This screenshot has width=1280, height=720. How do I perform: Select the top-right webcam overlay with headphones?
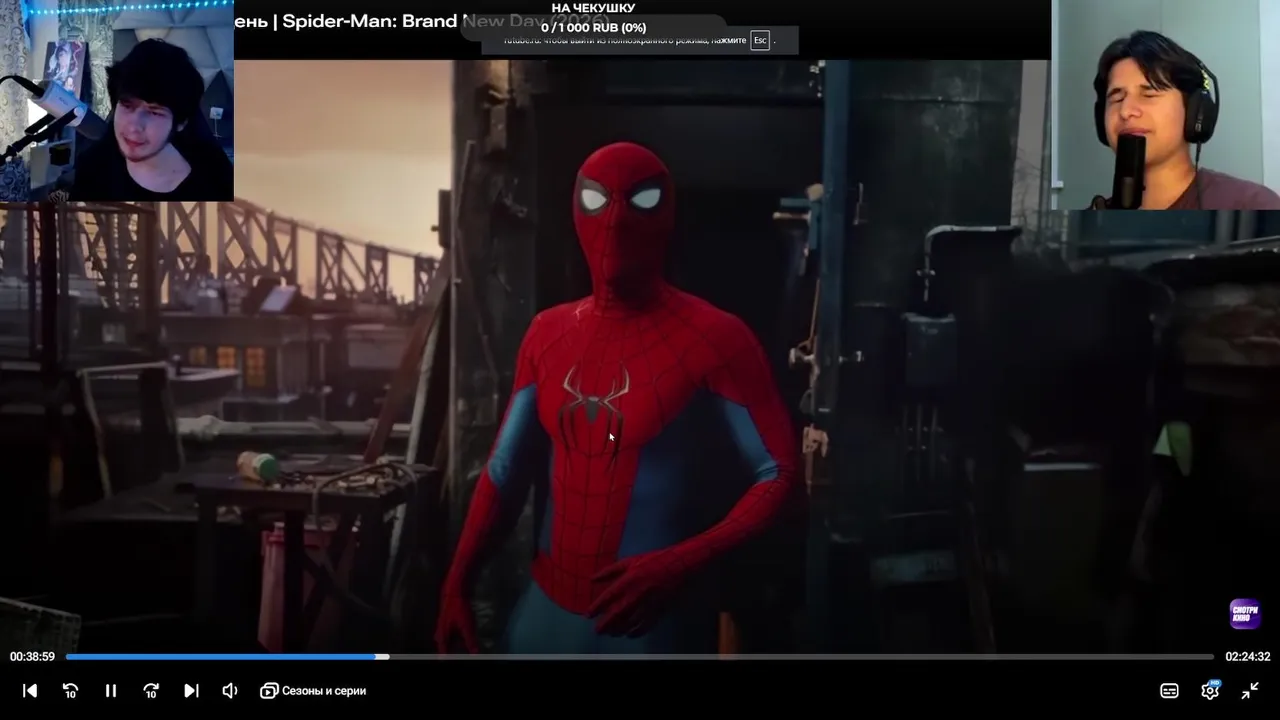(1166, 105)
